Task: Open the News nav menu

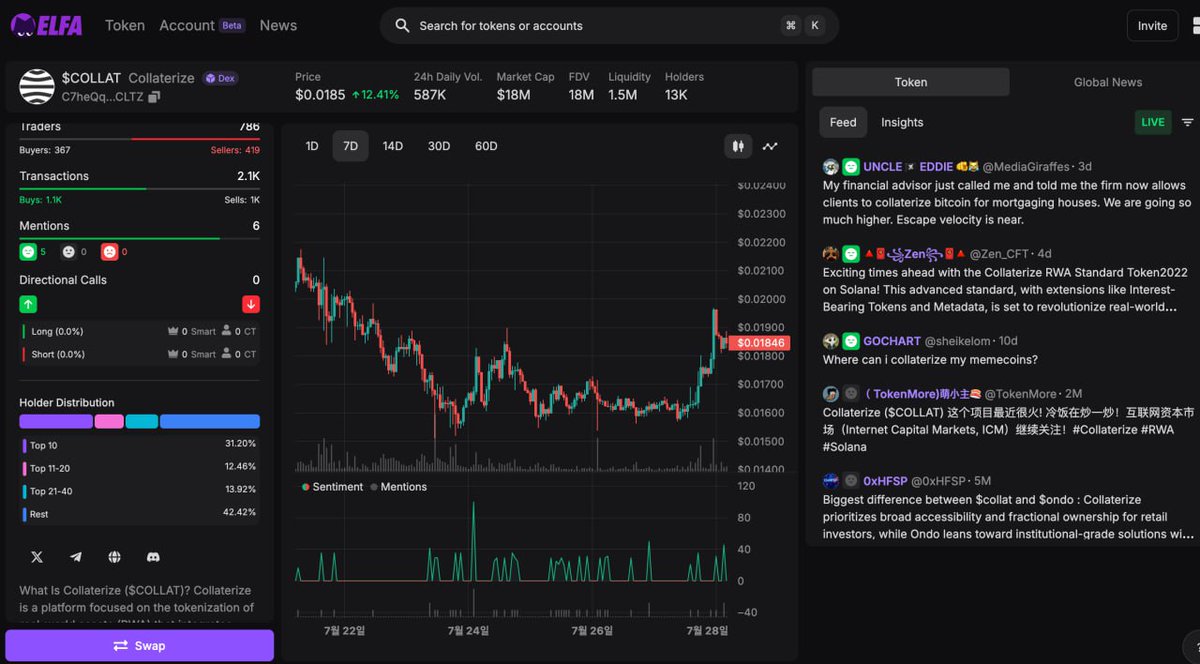Action: pos(278,25)
